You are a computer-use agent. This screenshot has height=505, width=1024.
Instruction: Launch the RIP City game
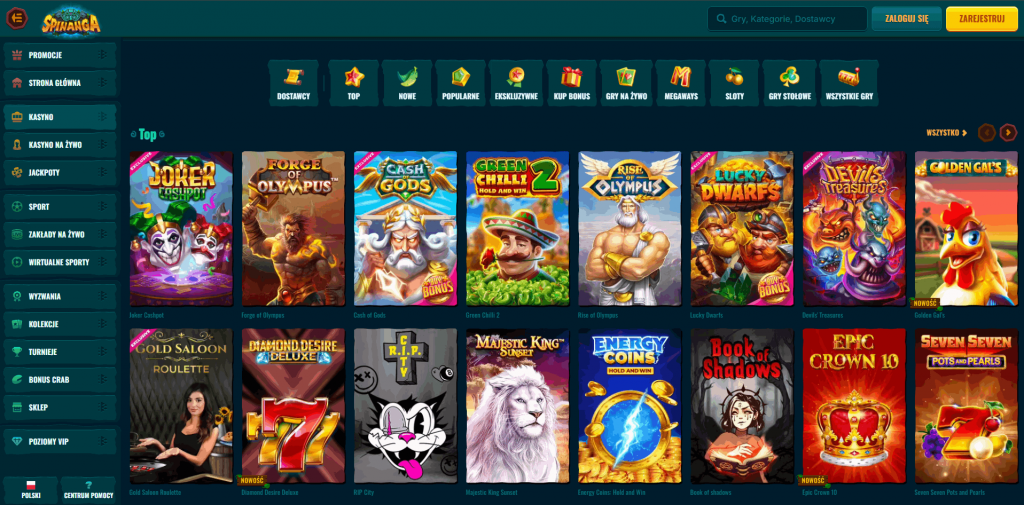coord(406,406)
